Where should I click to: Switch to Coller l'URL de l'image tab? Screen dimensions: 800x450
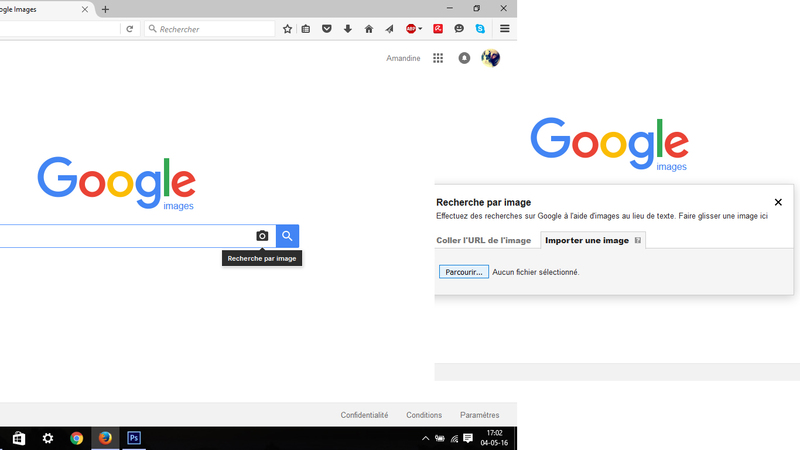483,240
